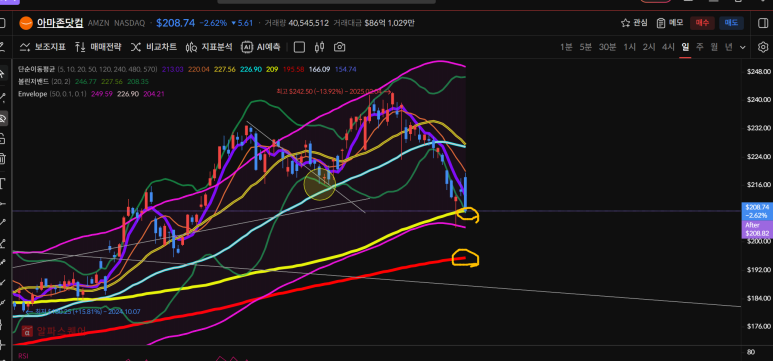The width and height of the screenshot is (773, 361).
Task: Click the 204.21 Envelope lower value
Action: pos(154,94)
